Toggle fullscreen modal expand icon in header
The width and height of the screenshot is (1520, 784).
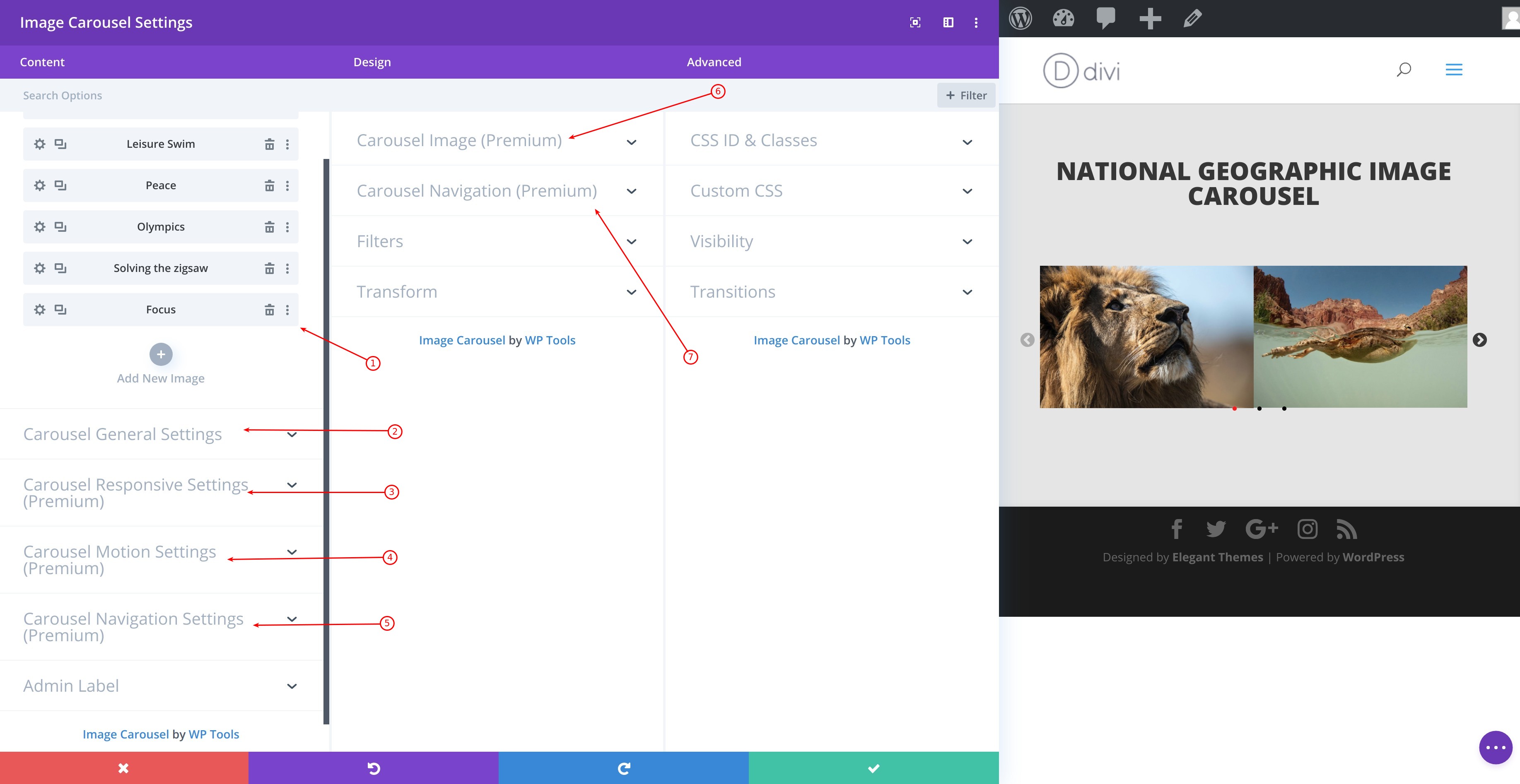(915, 22)
